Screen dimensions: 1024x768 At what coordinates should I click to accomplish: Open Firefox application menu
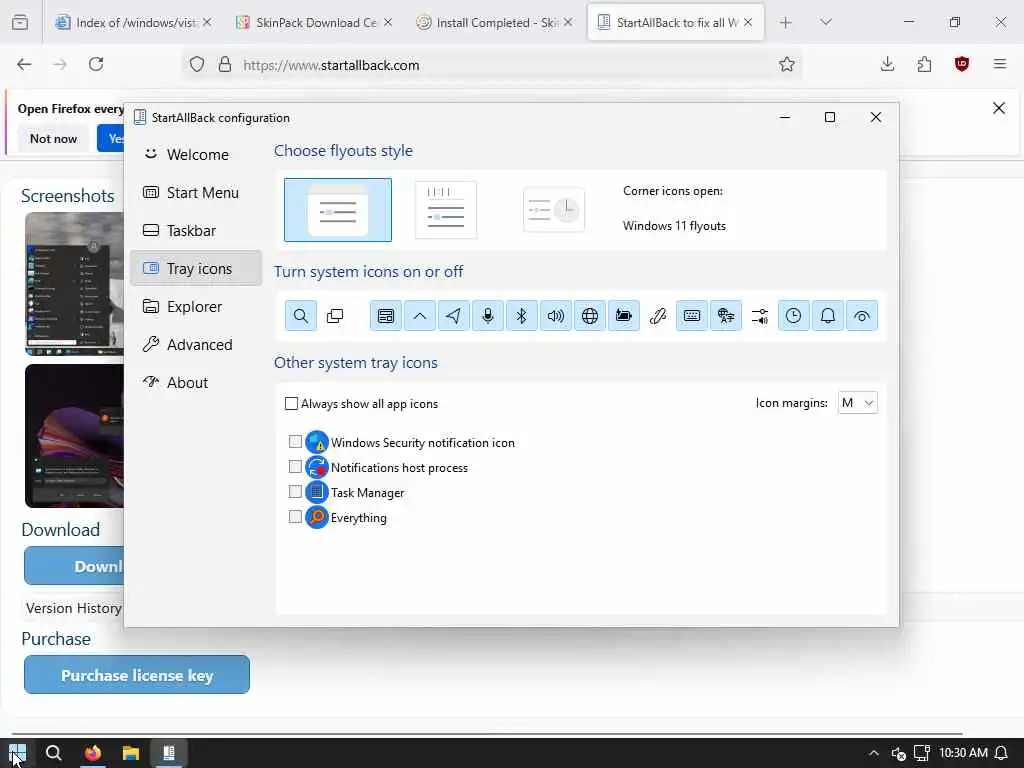[999, 64]
